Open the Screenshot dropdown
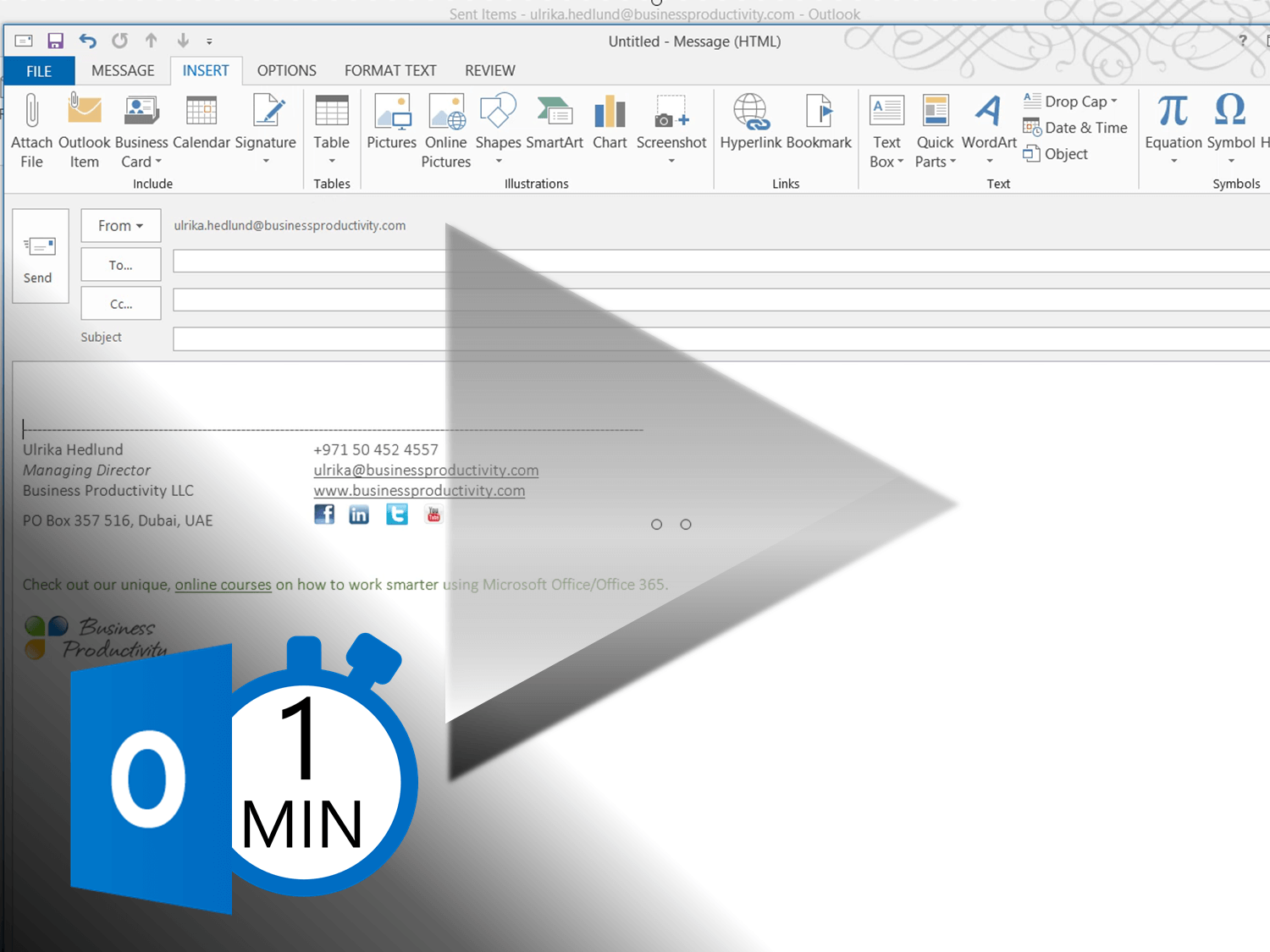This screenshot has height=952, width=1270. [x=671, y=129]
